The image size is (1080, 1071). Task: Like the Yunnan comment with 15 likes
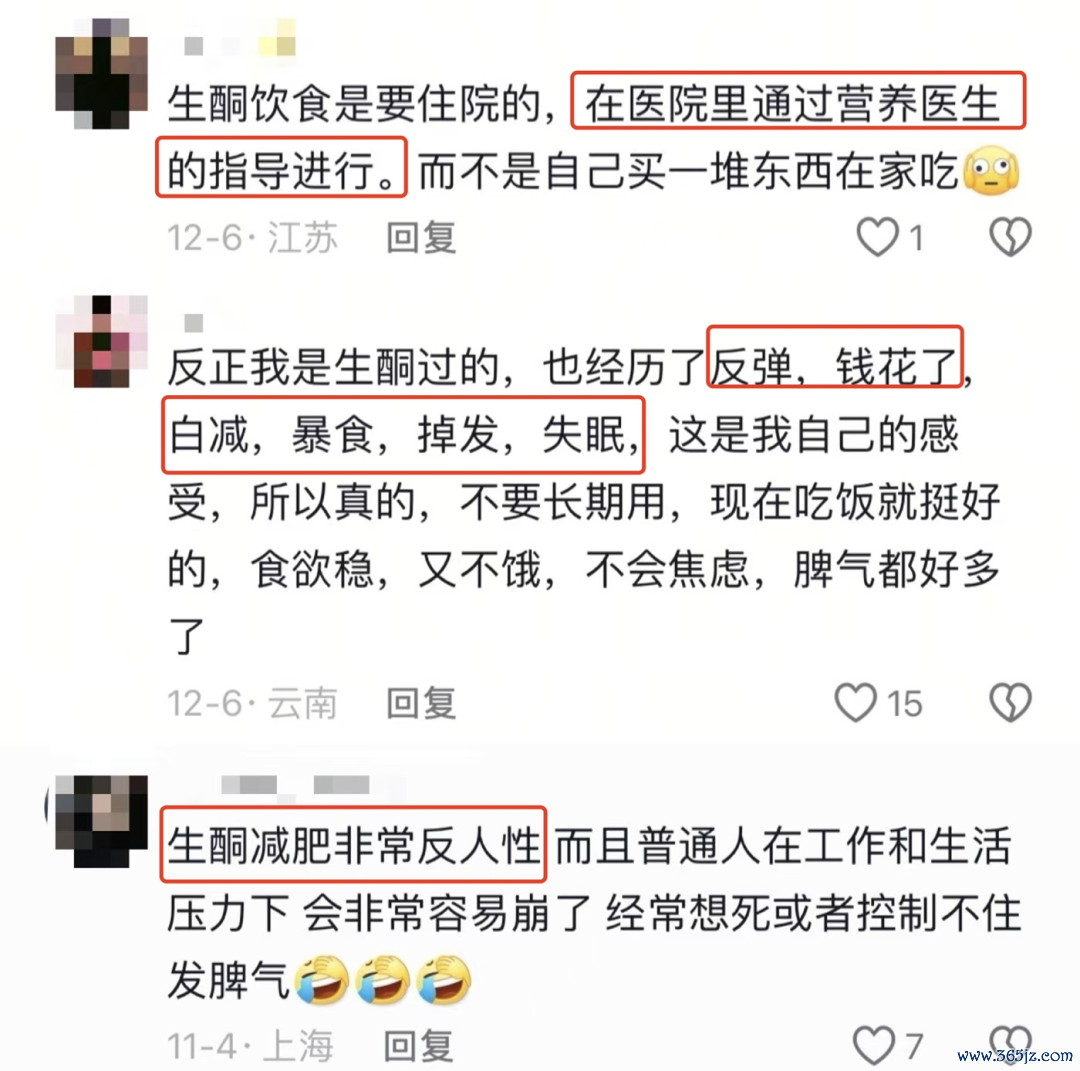[x=855, y=703]
